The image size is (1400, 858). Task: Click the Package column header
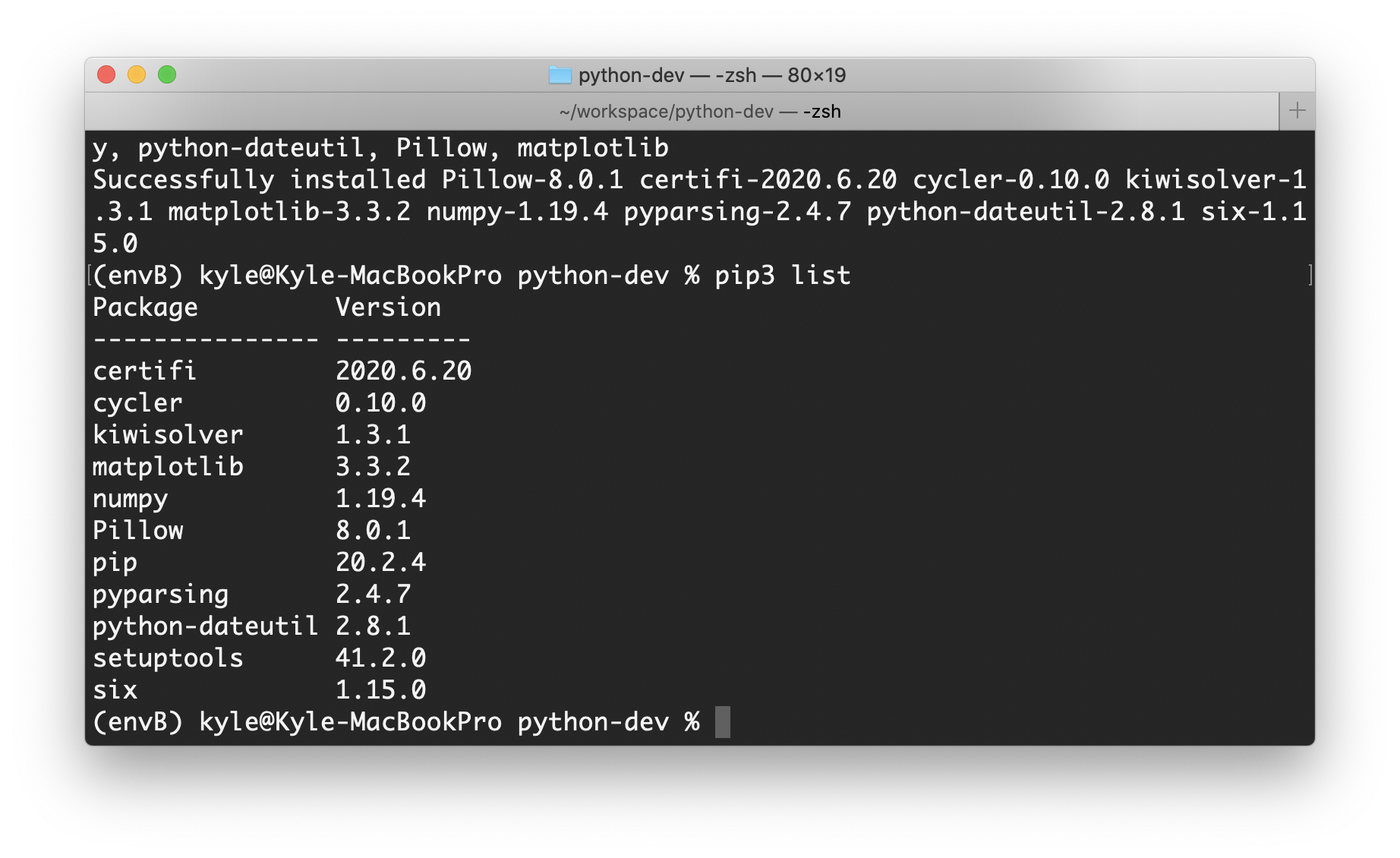(x=144, y=307)
